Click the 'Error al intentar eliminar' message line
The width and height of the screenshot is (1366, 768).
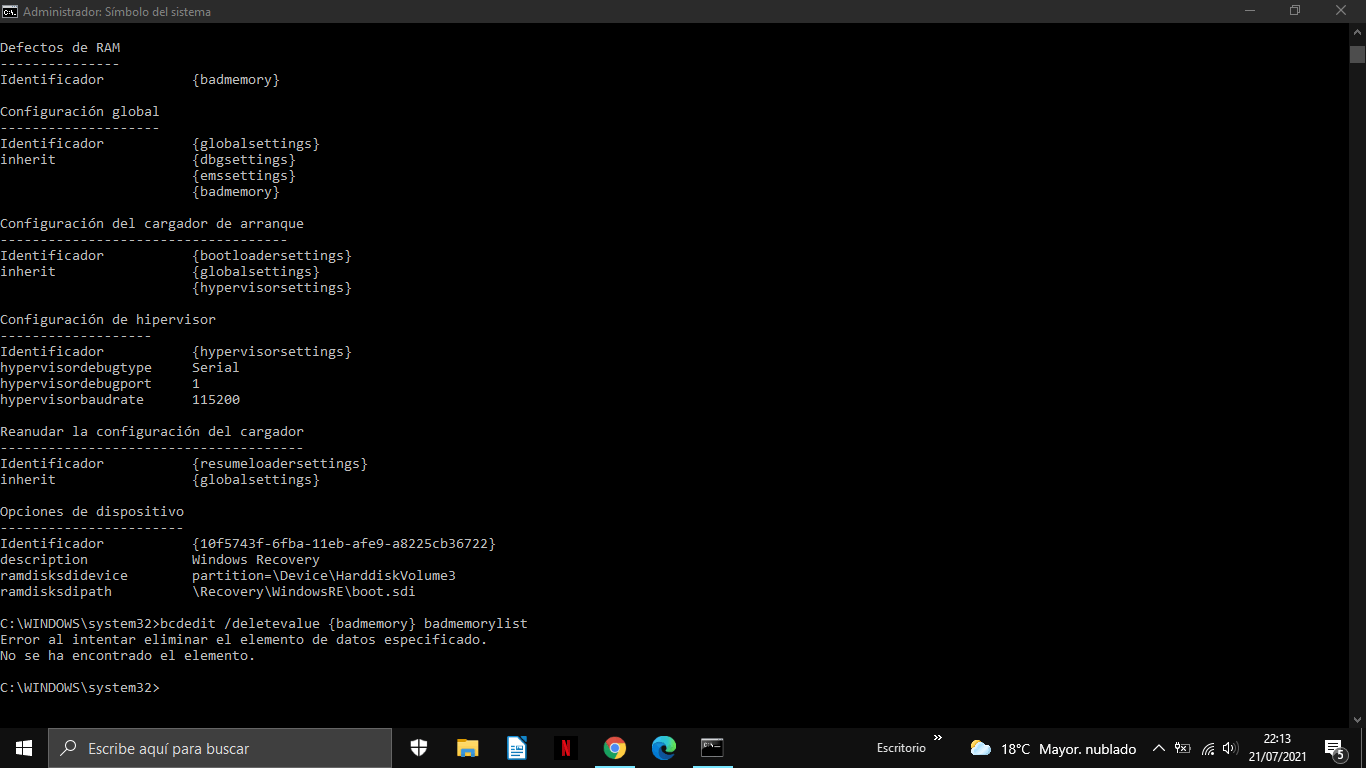(x=244, y=639)
